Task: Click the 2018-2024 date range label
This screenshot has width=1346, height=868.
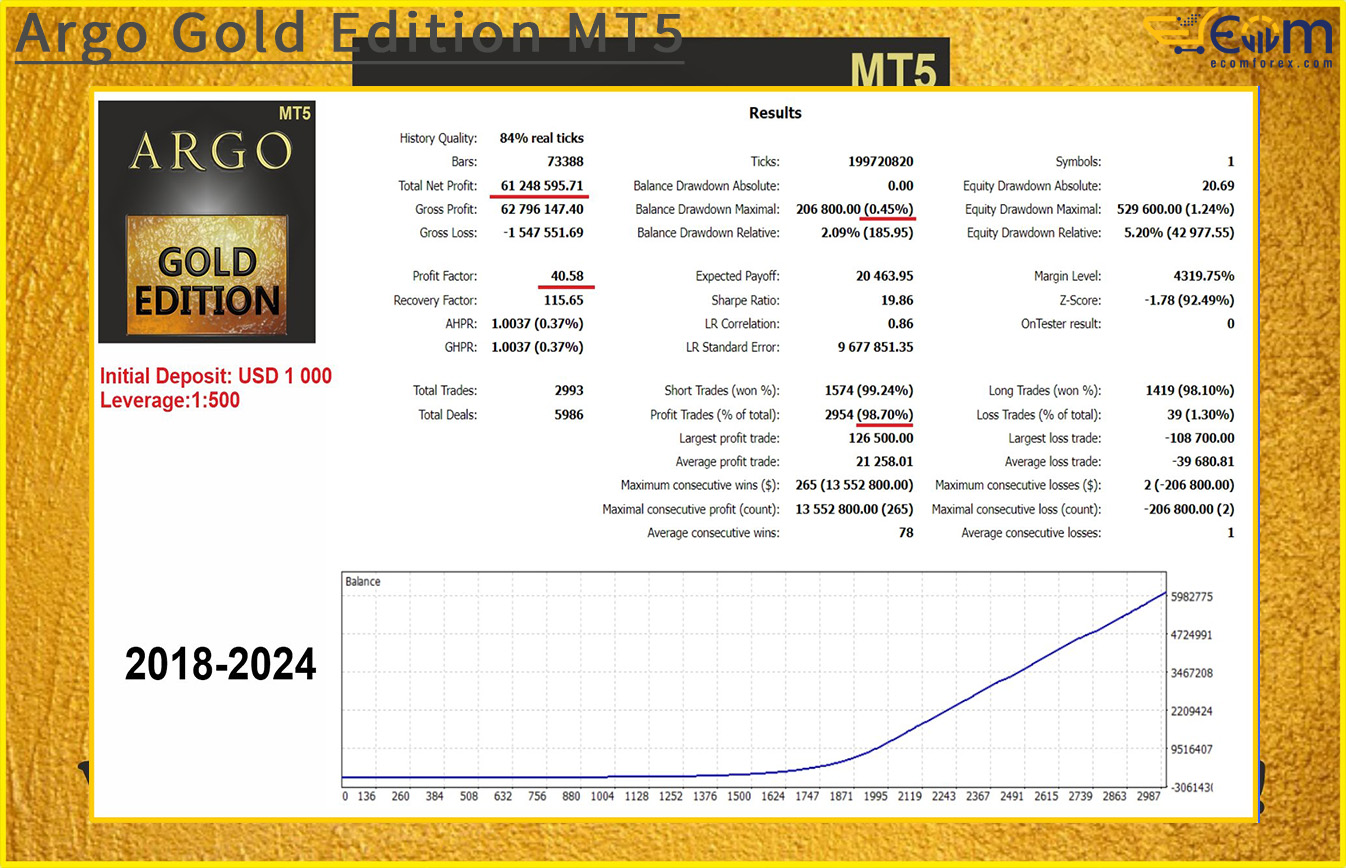Action: [221, 664]
